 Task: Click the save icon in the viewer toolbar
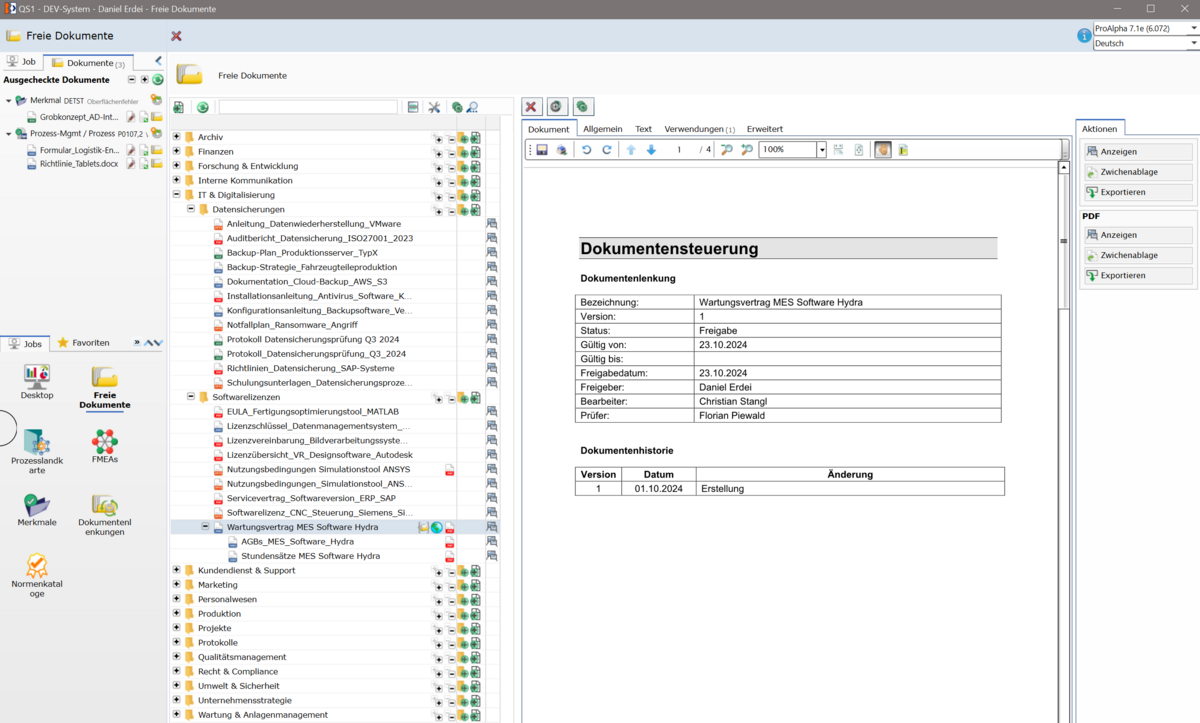point(541,150)
